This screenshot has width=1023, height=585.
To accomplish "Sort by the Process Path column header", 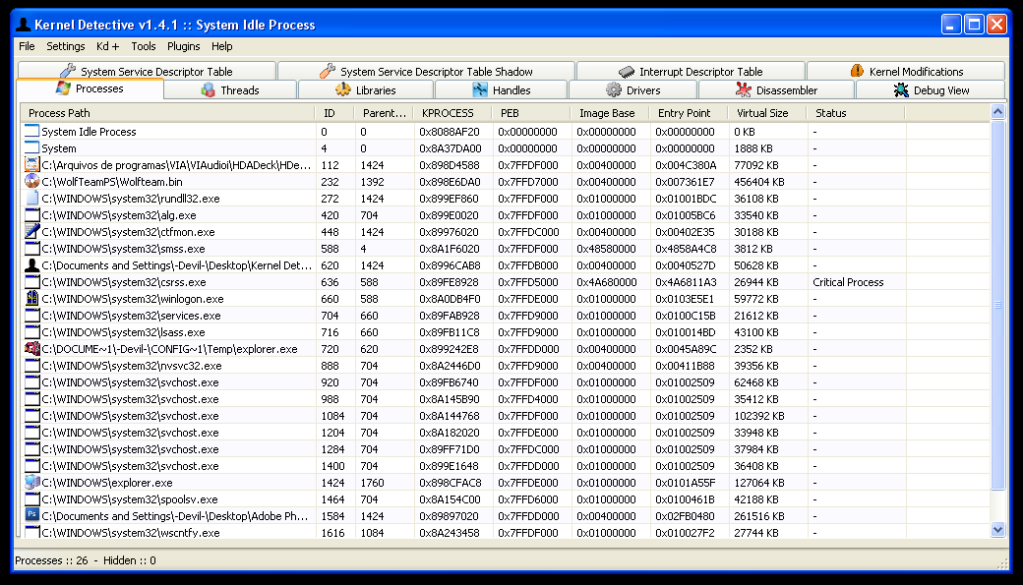I will (60, 113).
